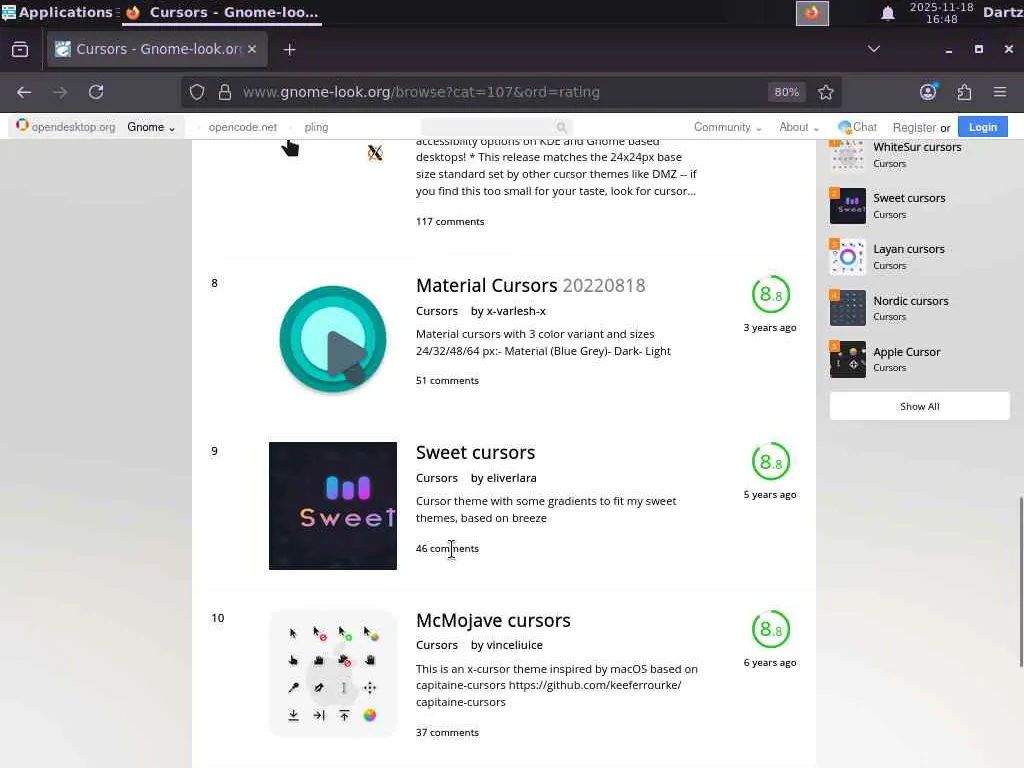The width and height of the screenshot is (1024, 768).
Task: List all tabs dropdown arrow
Action: (873, 49)
